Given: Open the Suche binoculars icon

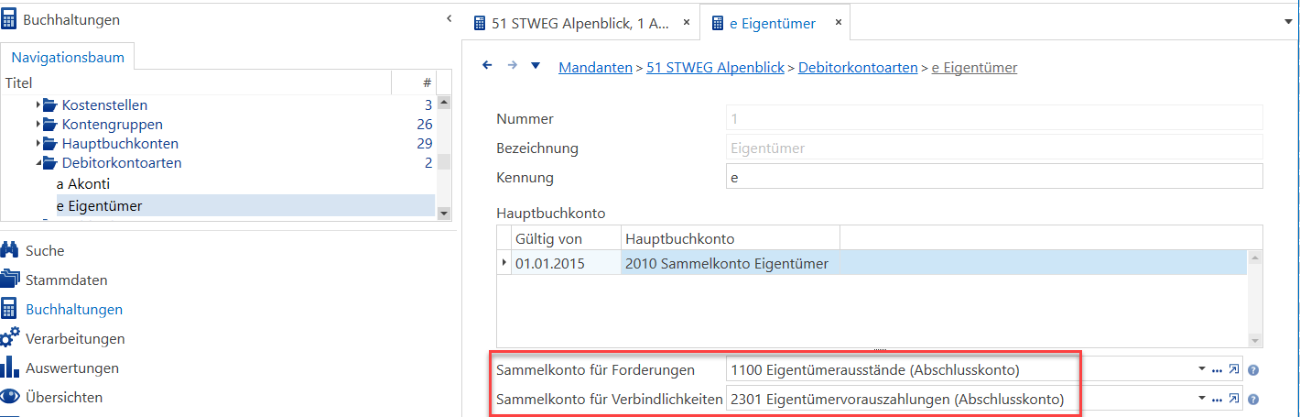Looking at the screenshot, I should coord(10,251).
